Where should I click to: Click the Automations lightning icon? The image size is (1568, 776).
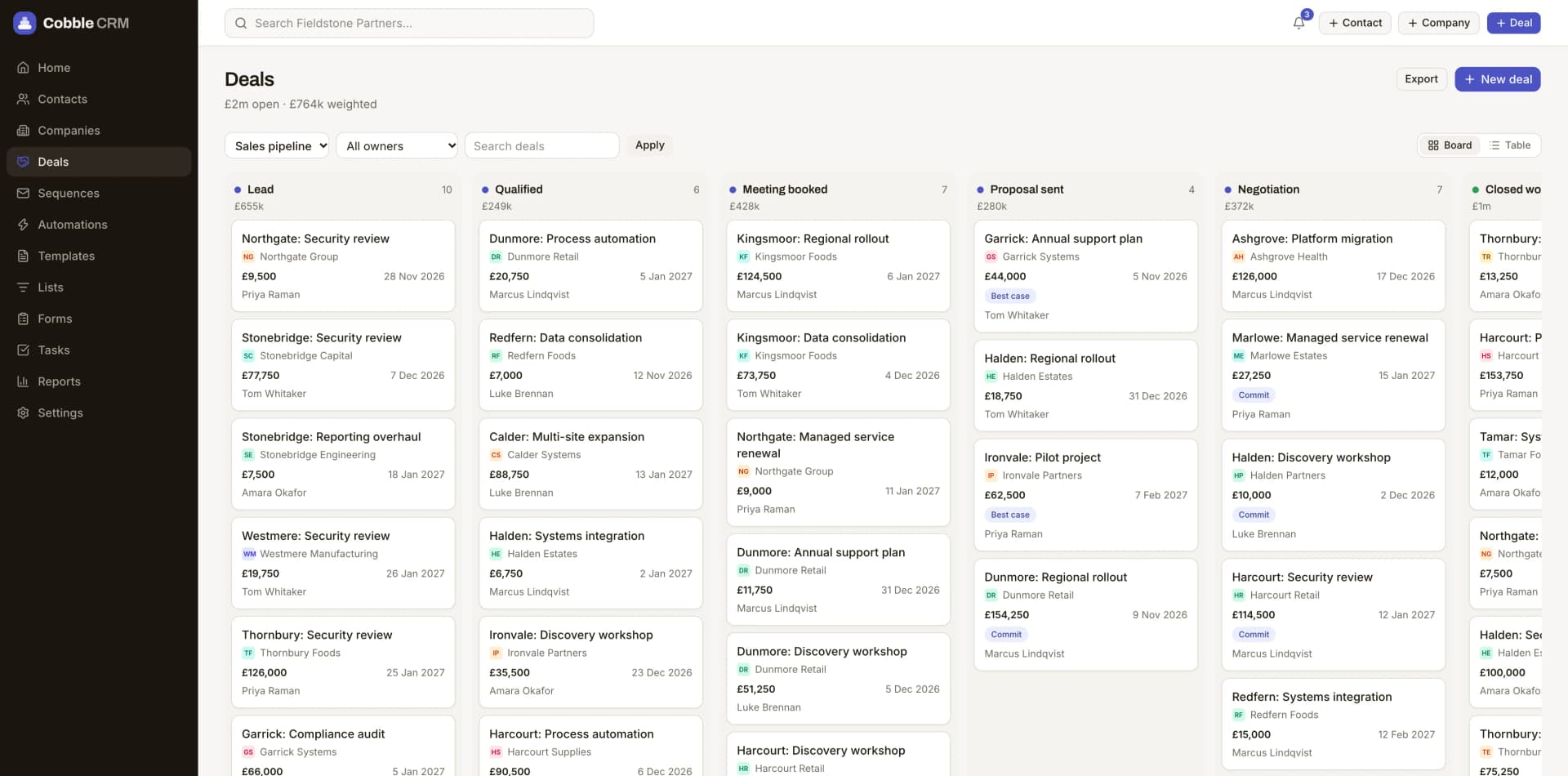(23, 225)
